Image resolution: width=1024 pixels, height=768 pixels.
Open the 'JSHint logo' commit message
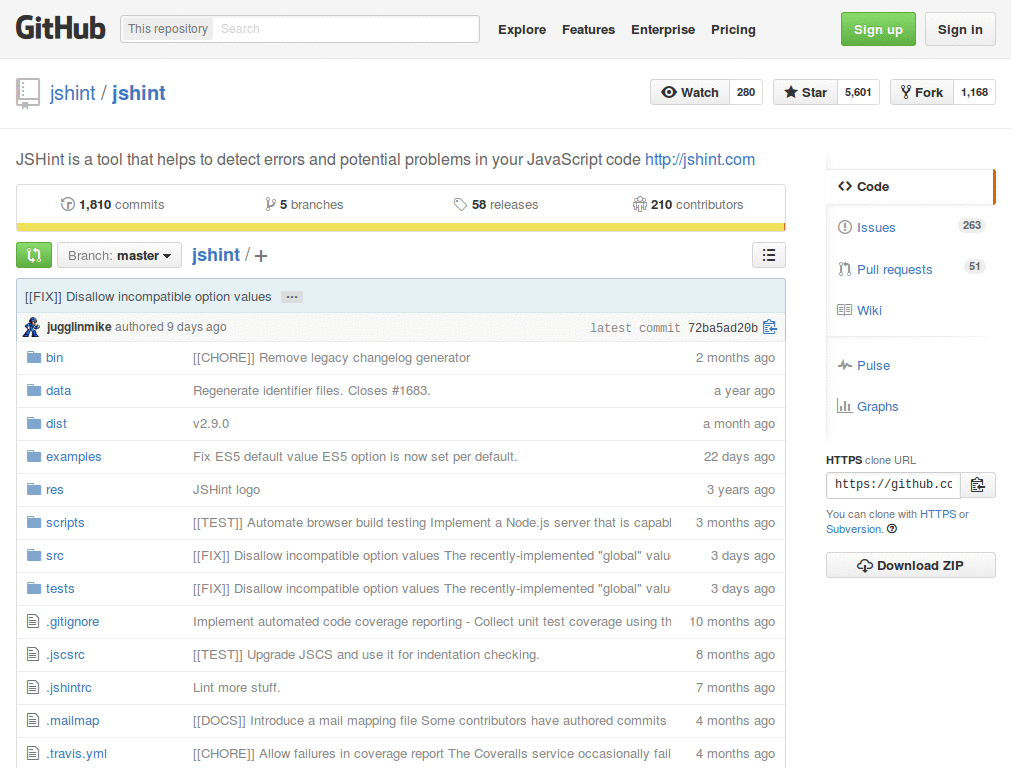coord(226,490)
